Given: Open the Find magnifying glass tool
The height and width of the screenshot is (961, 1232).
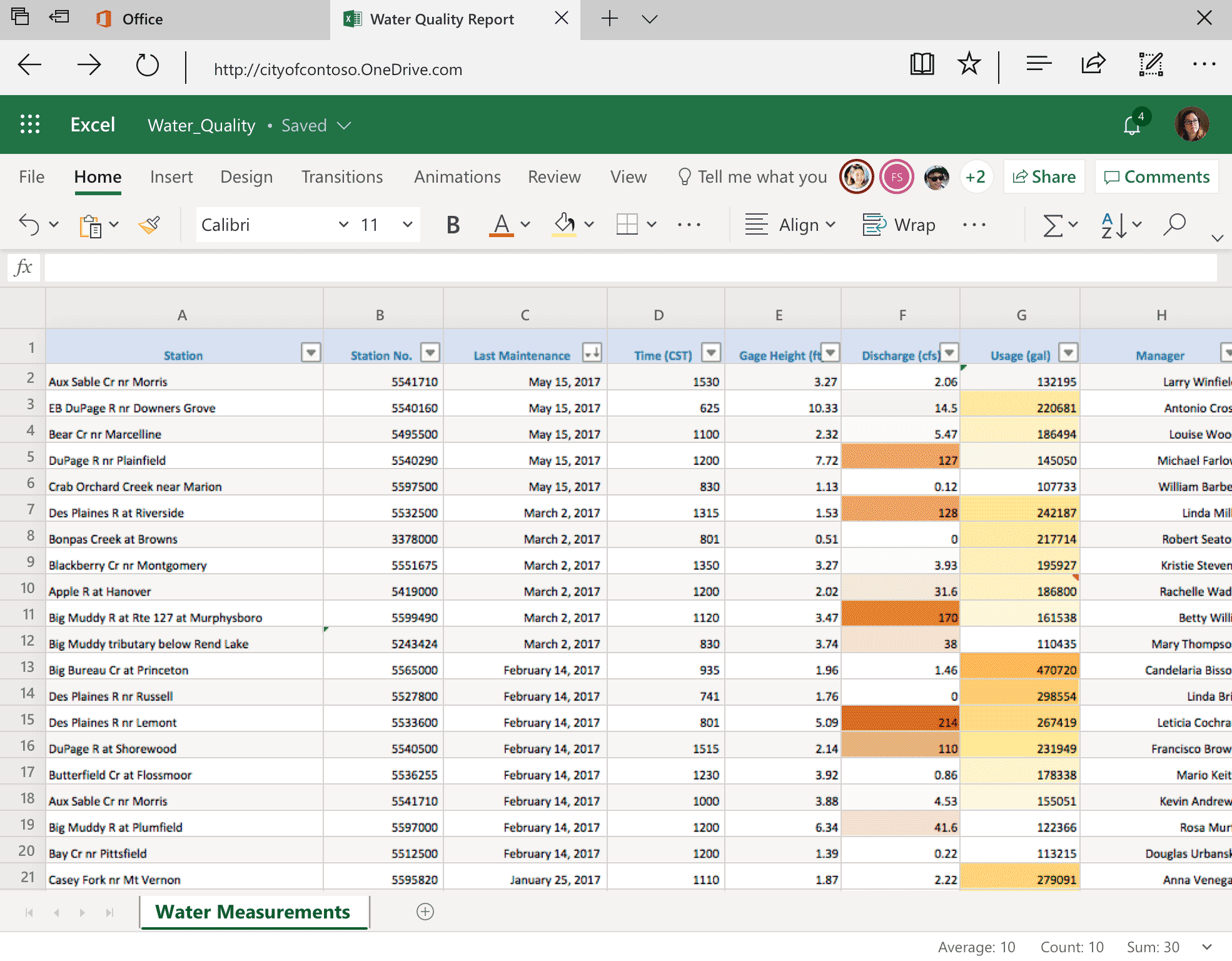Looking at the screenshot, I should (x=1174, y=225).
